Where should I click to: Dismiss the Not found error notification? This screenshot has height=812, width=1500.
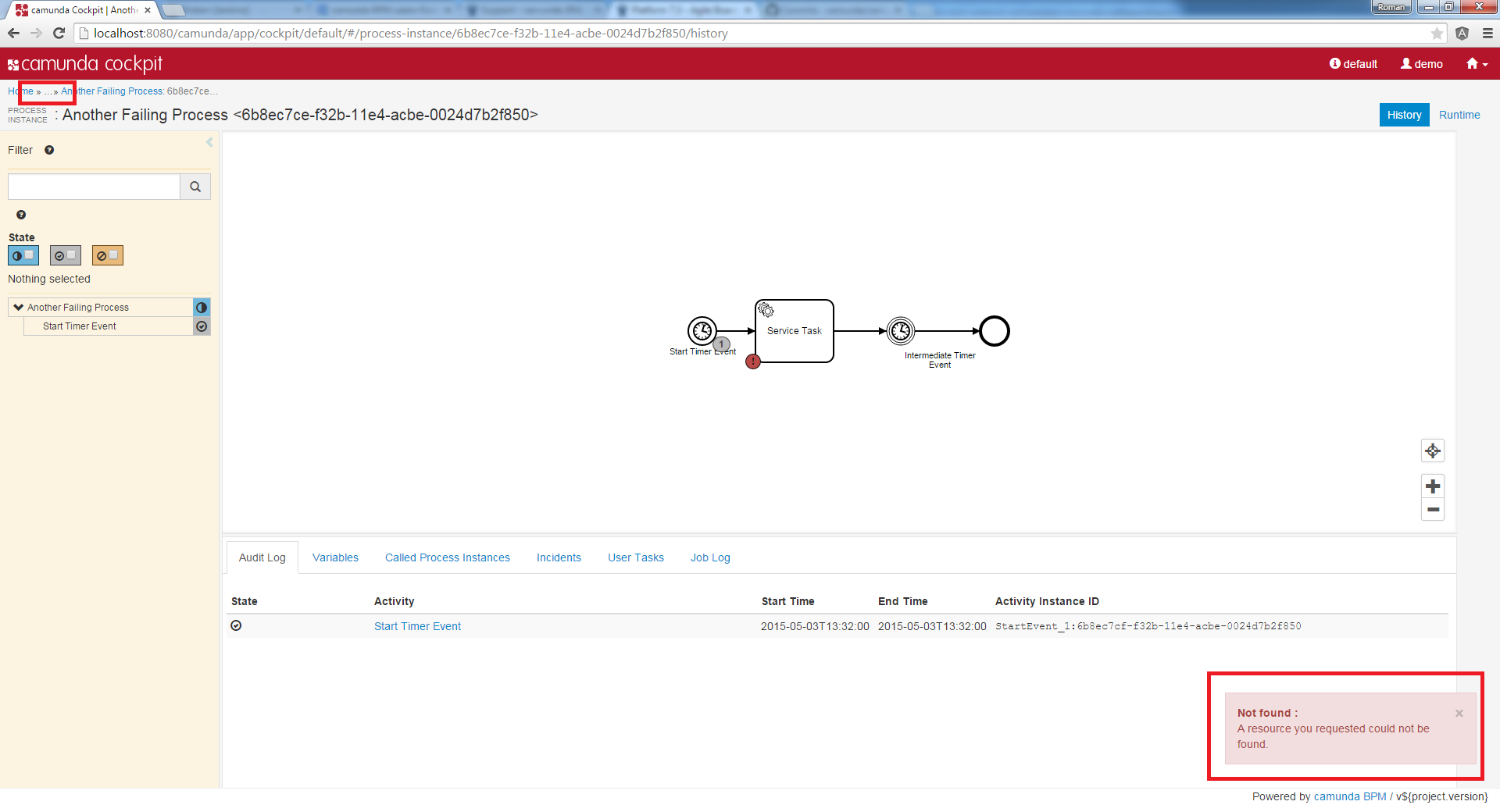[x=1459, y=713]
